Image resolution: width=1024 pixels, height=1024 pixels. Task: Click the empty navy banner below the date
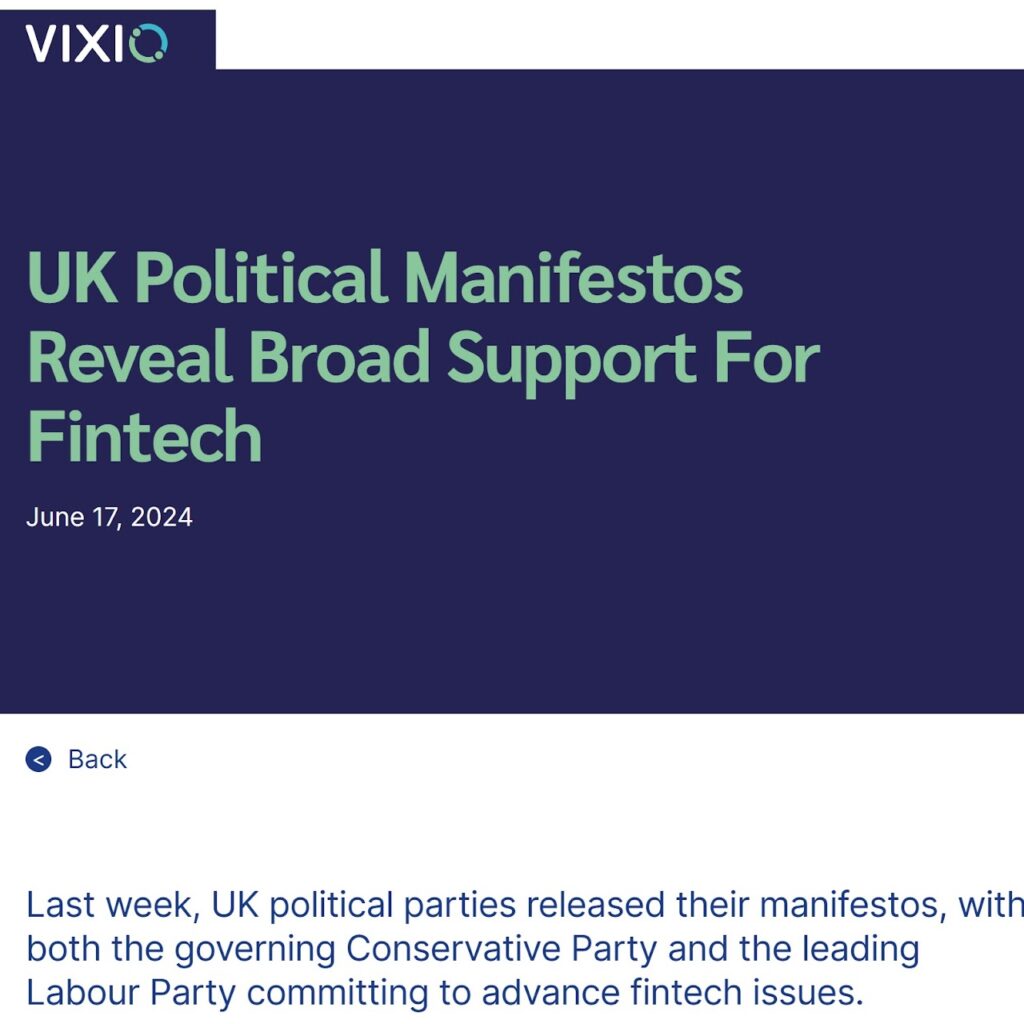512,620
